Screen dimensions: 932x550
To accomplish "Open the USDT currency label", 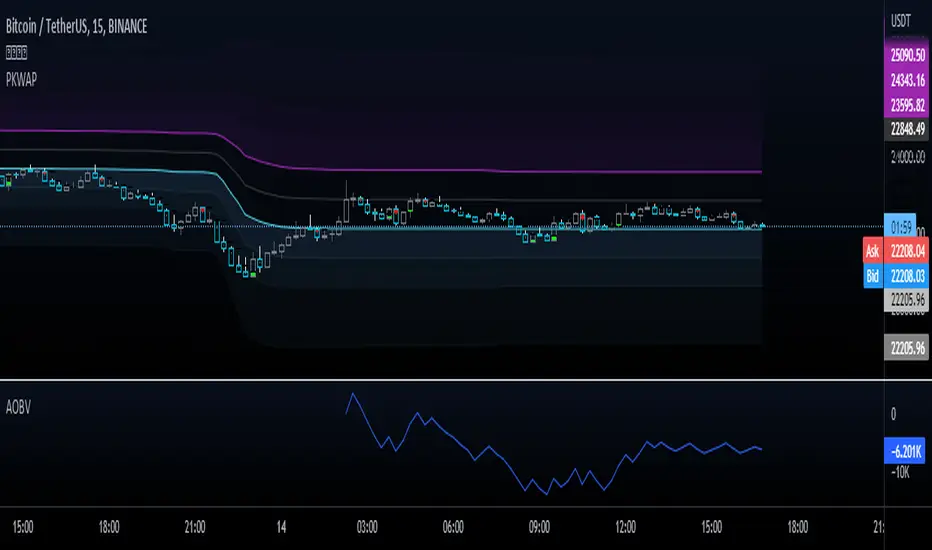I will (900, 21).
